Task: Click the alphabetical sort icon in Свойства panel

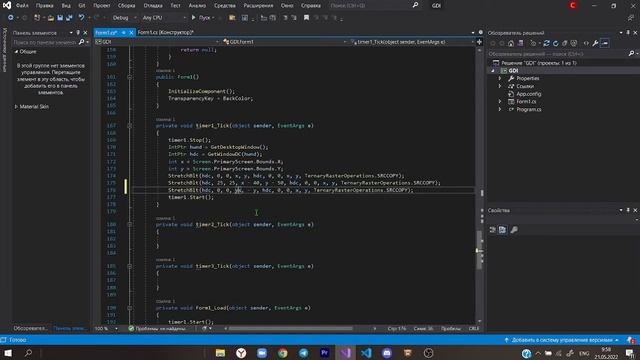Action: [x=502, y=230]
